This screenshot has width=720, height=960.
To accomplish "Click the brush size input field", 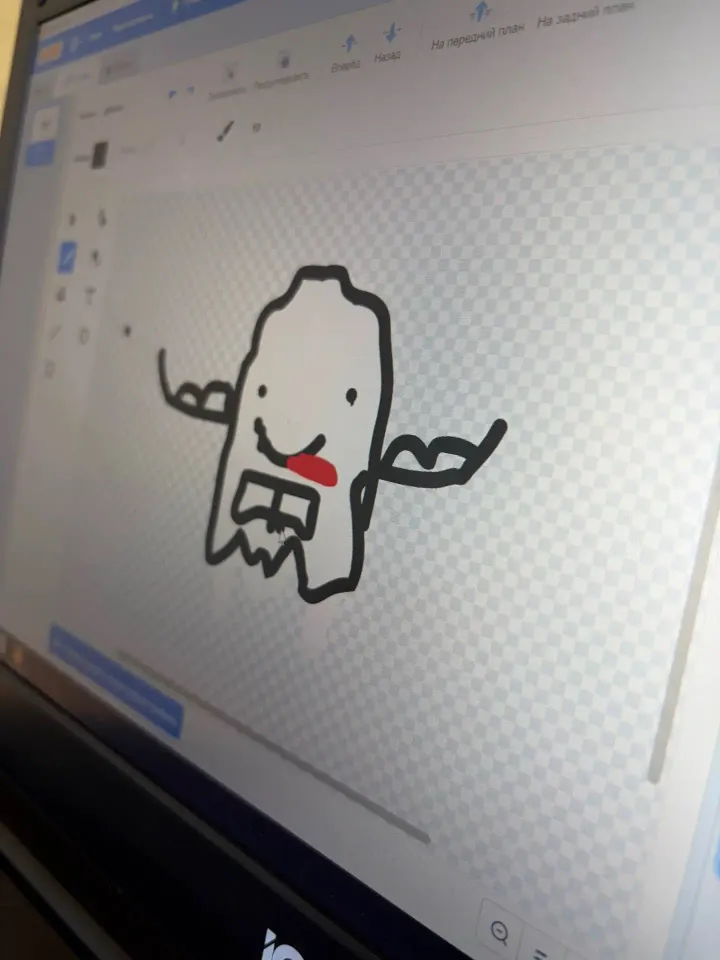I will (x=257, y=127).
